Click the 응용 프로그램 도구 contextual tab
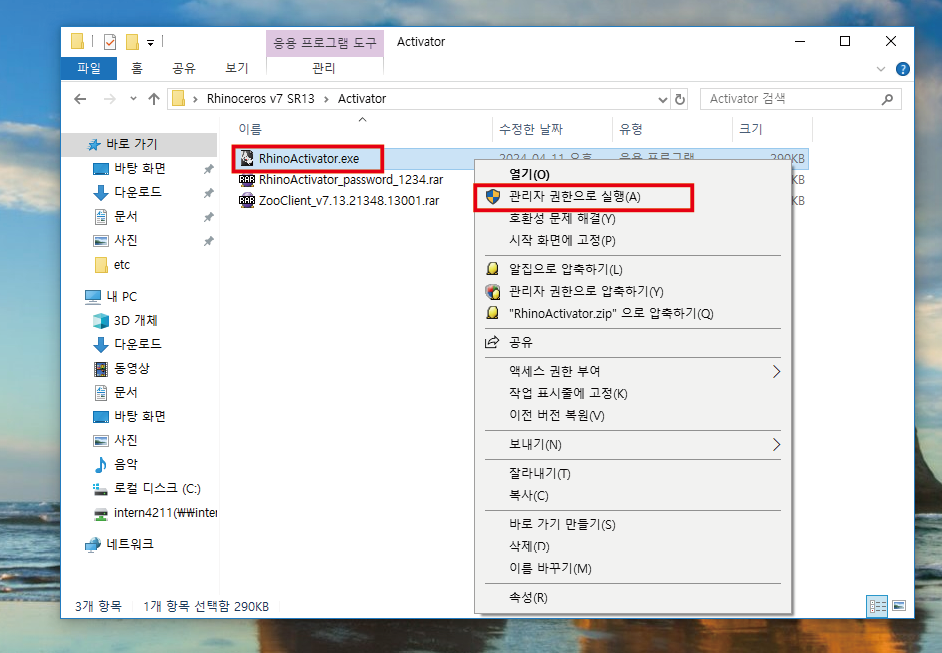 pyautogui.click(x=324, y=43)
